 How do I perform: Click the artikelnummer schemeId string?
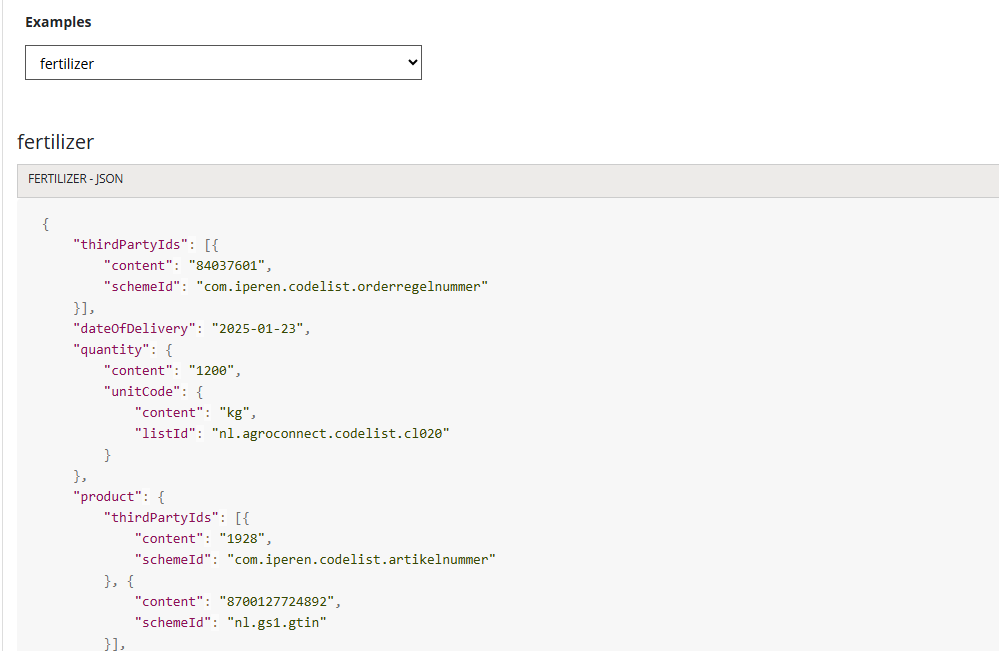361,559
